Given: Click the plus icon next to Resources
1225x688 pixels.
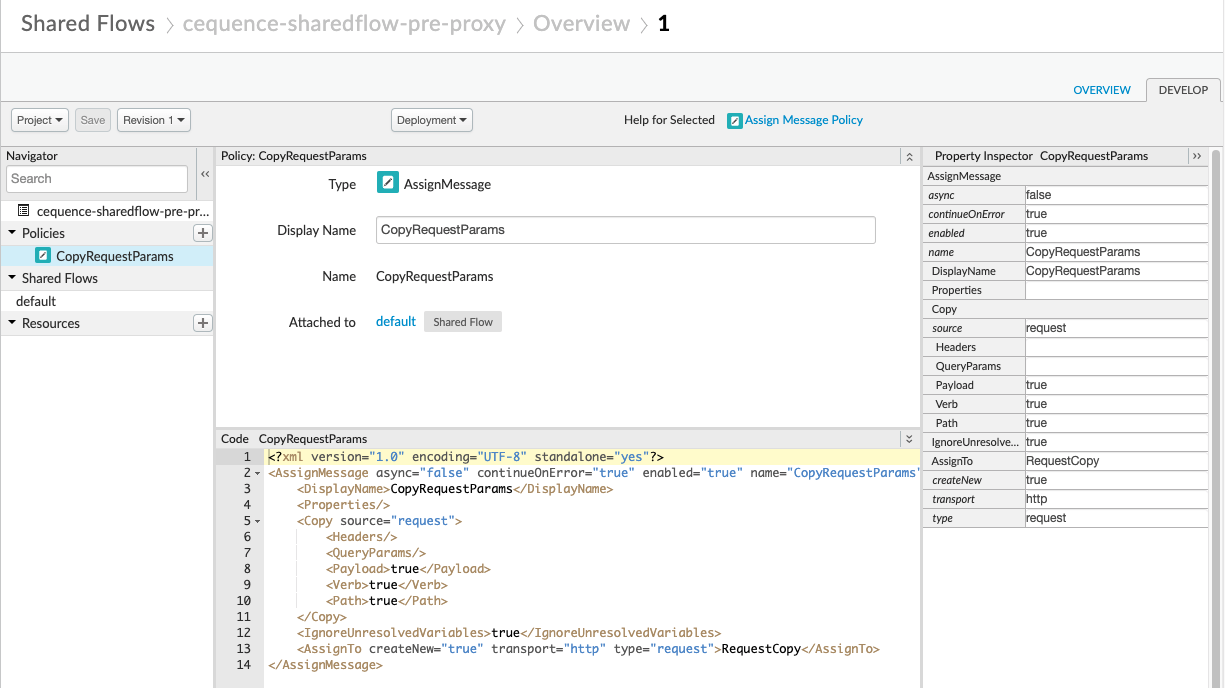Looking at the screenshot, I should tap(203, 322).
